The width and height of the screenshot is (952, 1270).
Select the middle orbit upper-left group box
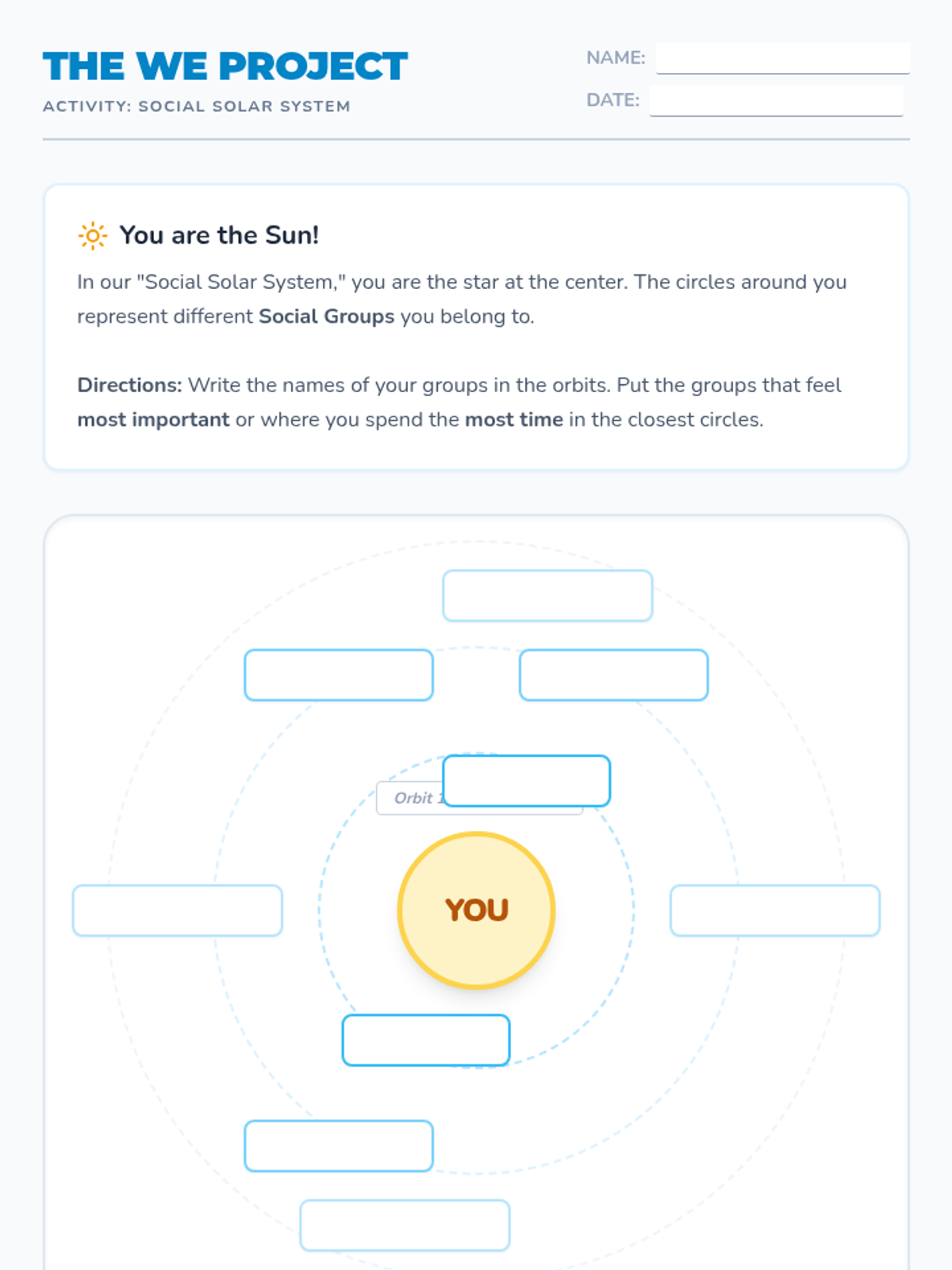tap(339, 675)
